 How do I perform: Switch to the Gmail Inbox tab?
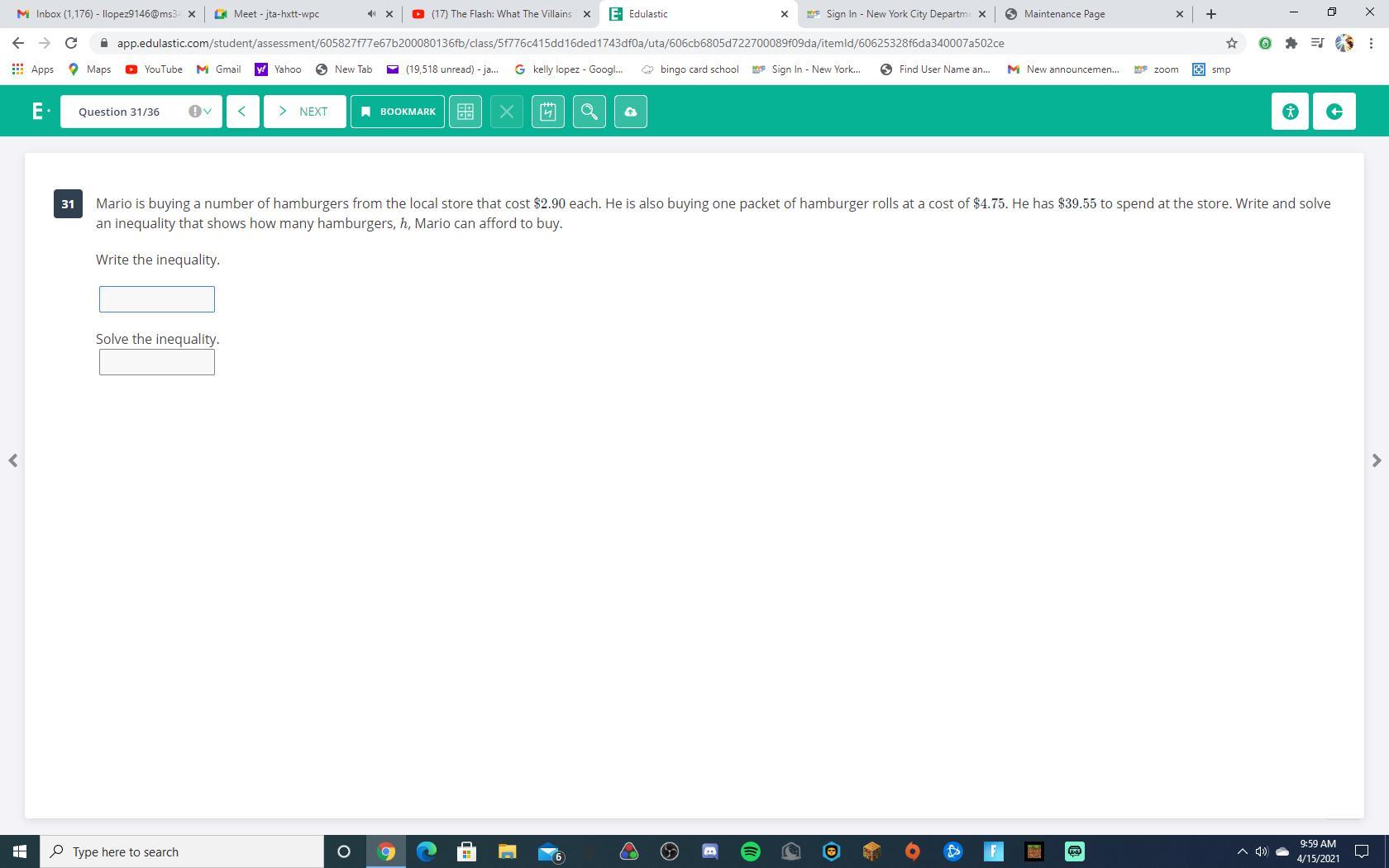107,14
